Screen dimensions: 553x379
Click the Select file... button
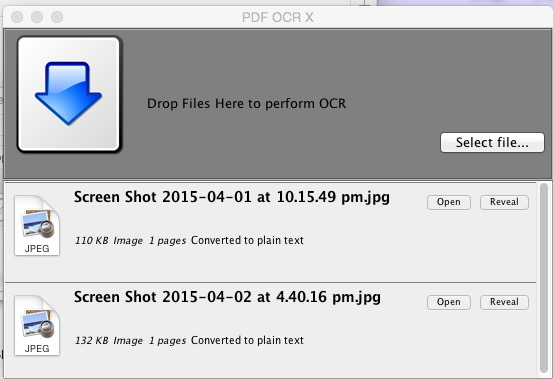[x=492, y=142]
